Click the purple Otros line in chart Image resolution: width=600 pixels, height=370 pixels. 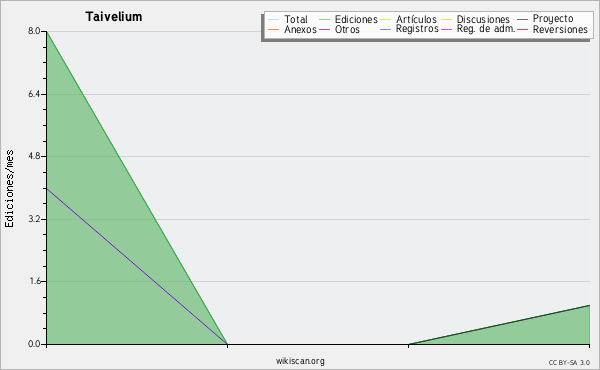(x=137, y=266)
